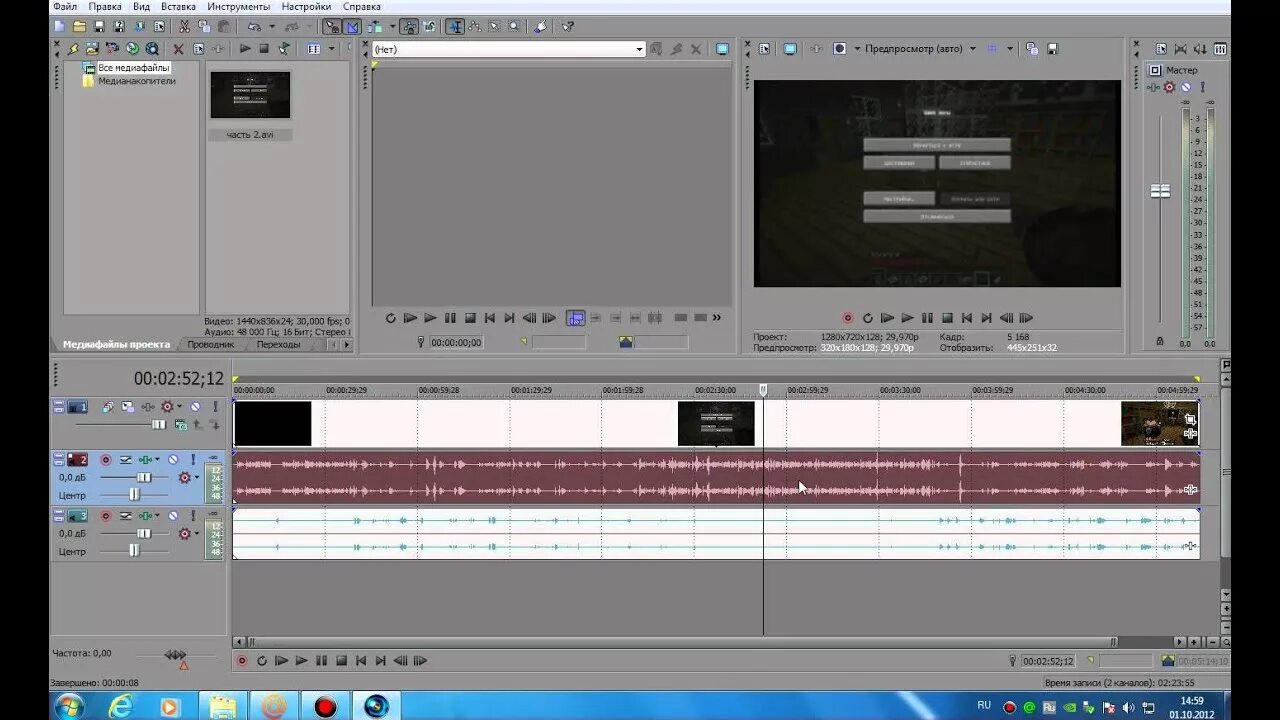Adjust the Master volume fader
The width and height of the screenshot is (1280, 720).
[1160, 190]
